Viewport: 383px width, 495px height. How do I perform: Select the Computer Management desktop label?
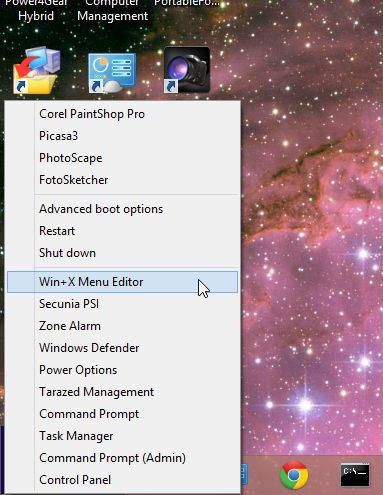click(x=112, y=10)
